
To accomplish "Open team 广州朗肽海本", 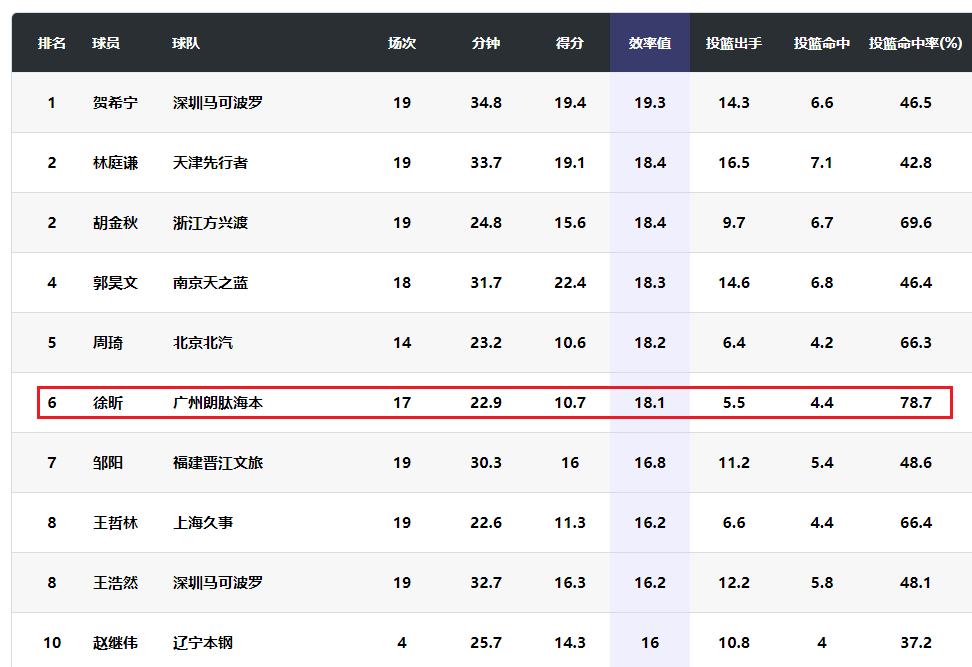I will pos(218,403).
